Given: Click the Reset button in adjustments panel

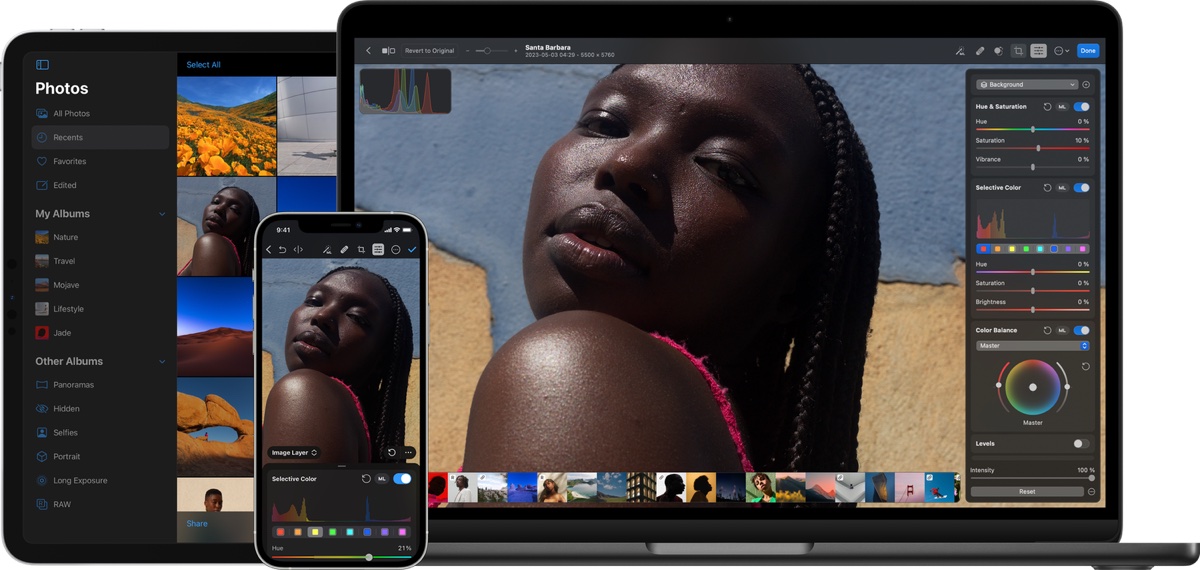Looking at the screenshot, I should [x=1027, y=492].
